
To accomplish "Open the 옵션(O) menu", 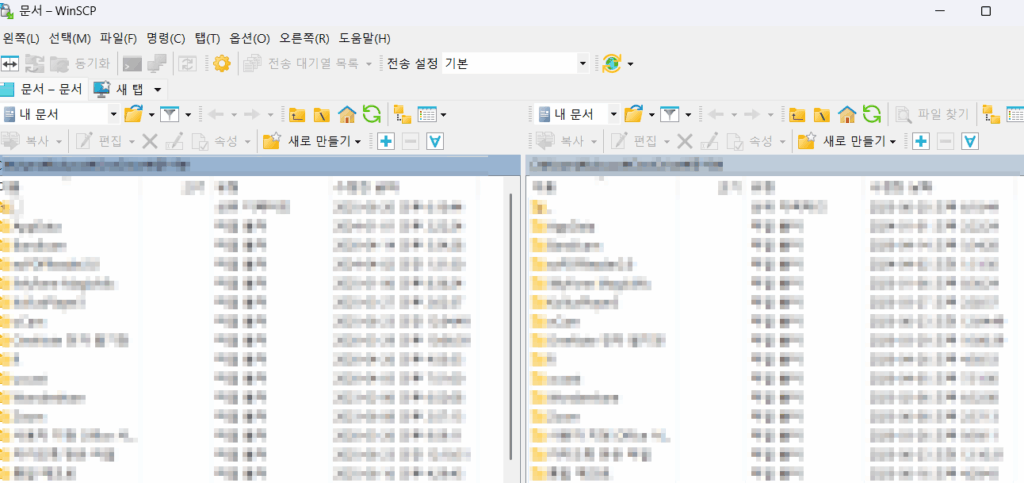I will pyautogui.click(x=249, y=38).
